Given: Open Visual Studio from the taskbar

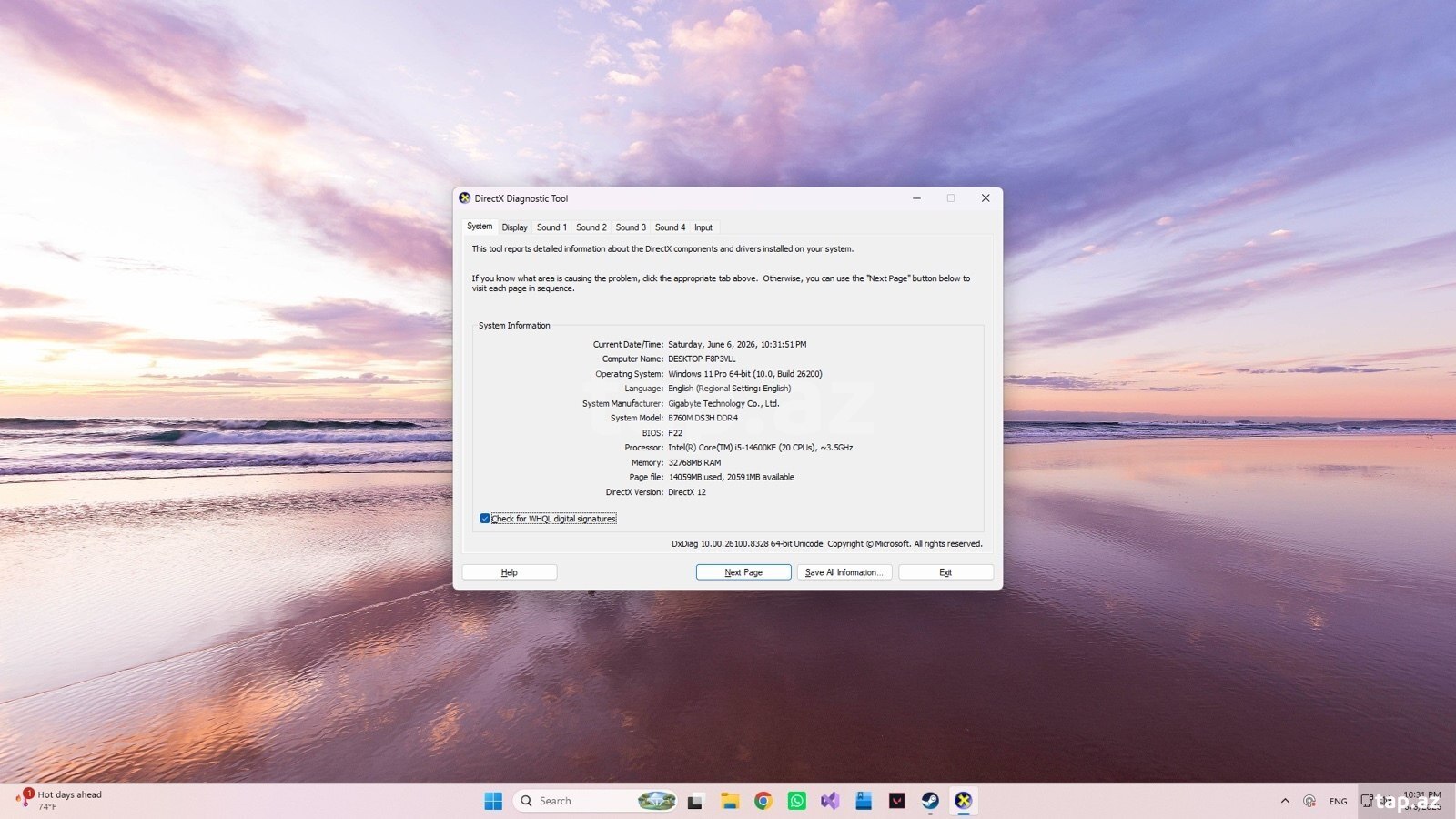Looking at the screenshot, I should click(830, 801).
